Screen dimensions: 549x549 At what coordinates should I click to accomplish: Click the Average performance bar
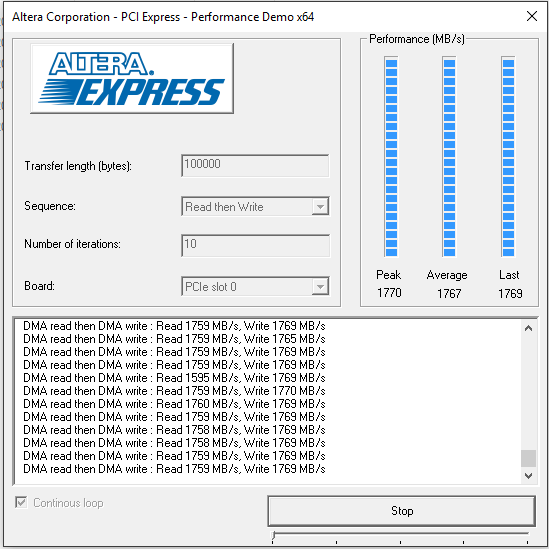coord(449,157)
